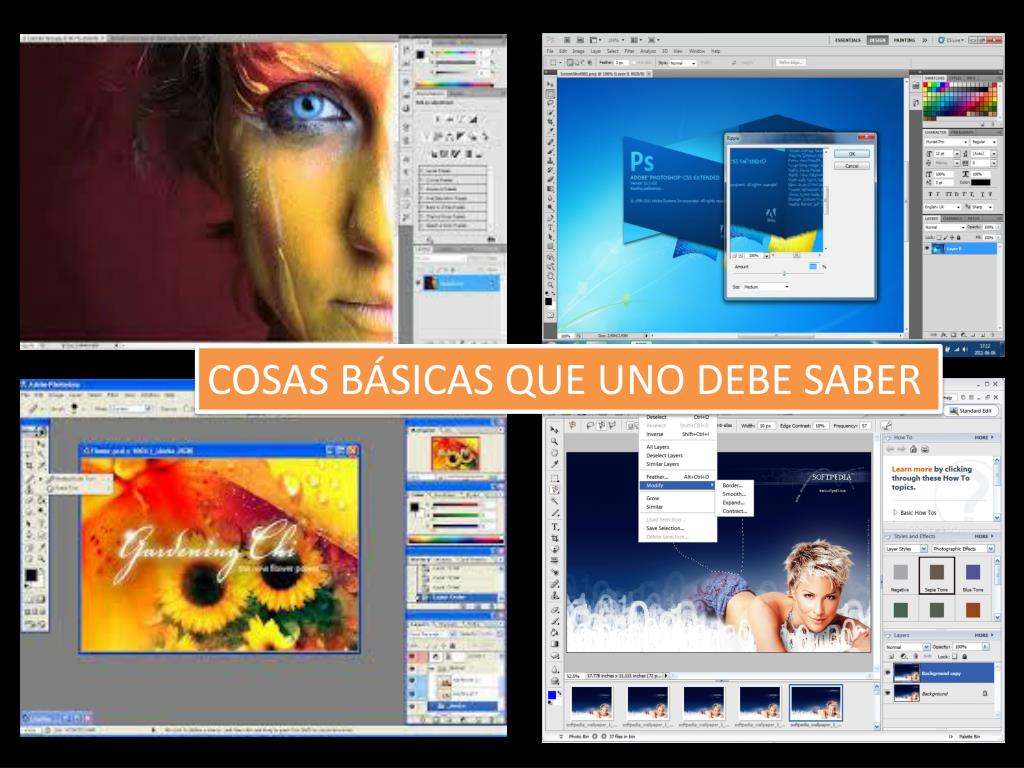Image resolution: width=1024 pixels, height=768 pixels.
Task: Select the Eyedropper tool in Elements toolbox
Action: pyautogui.click(x=554, y=464)
